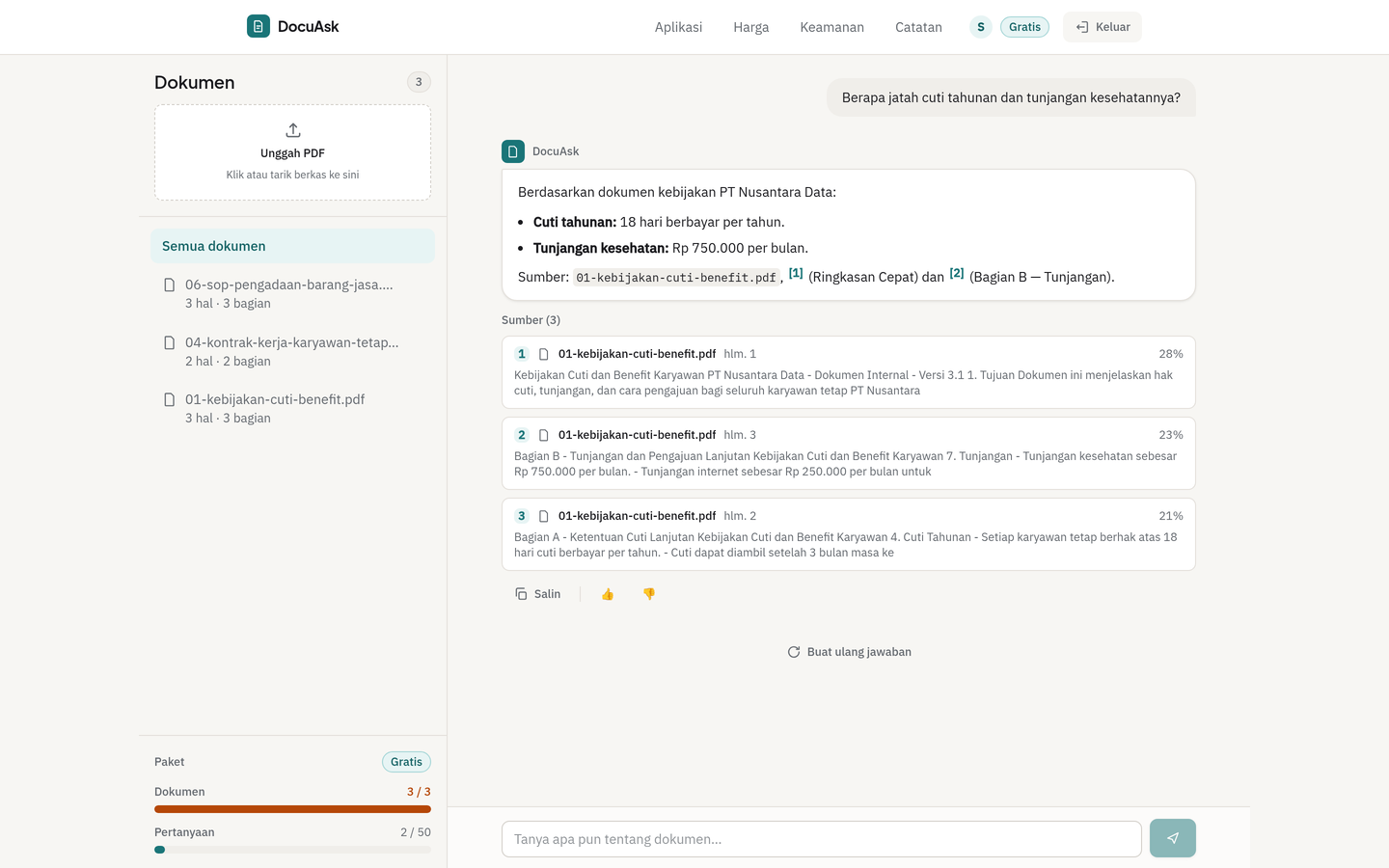Open source card 1 with 28% match

pyautogui.click(x=849, y=372)
